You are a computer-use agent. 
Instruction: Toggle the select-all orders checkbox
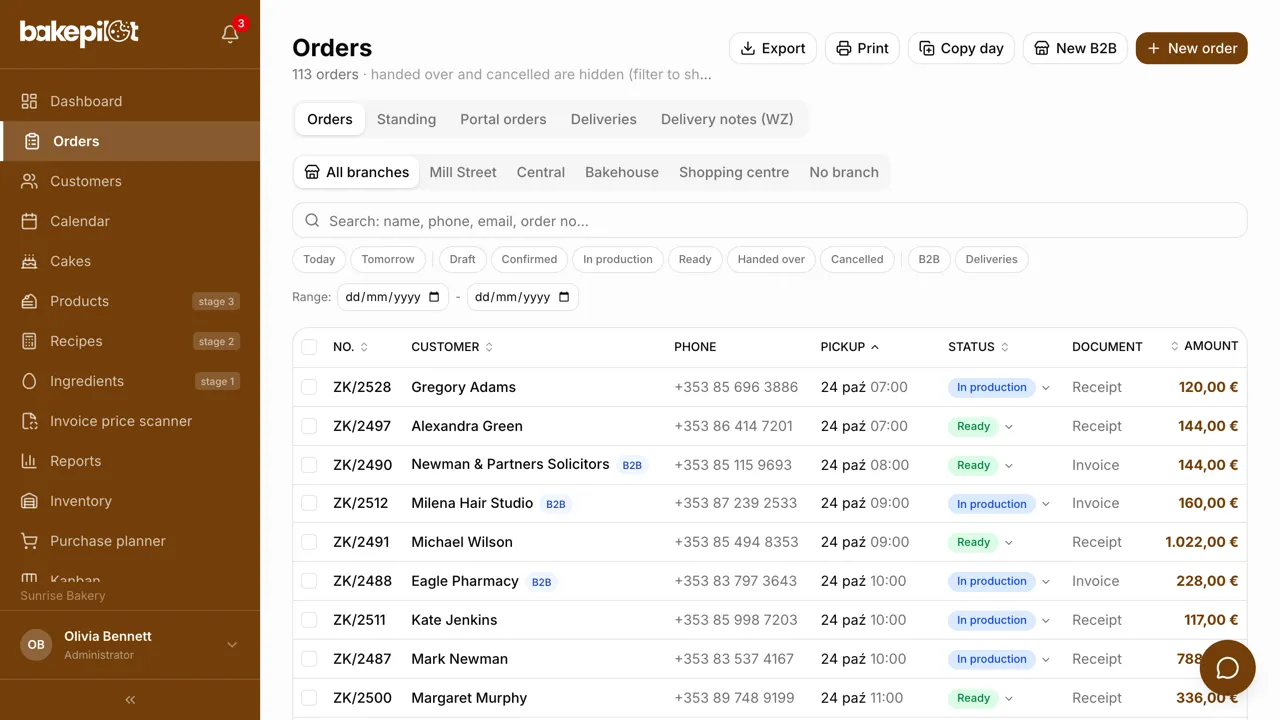pos(309,347)
